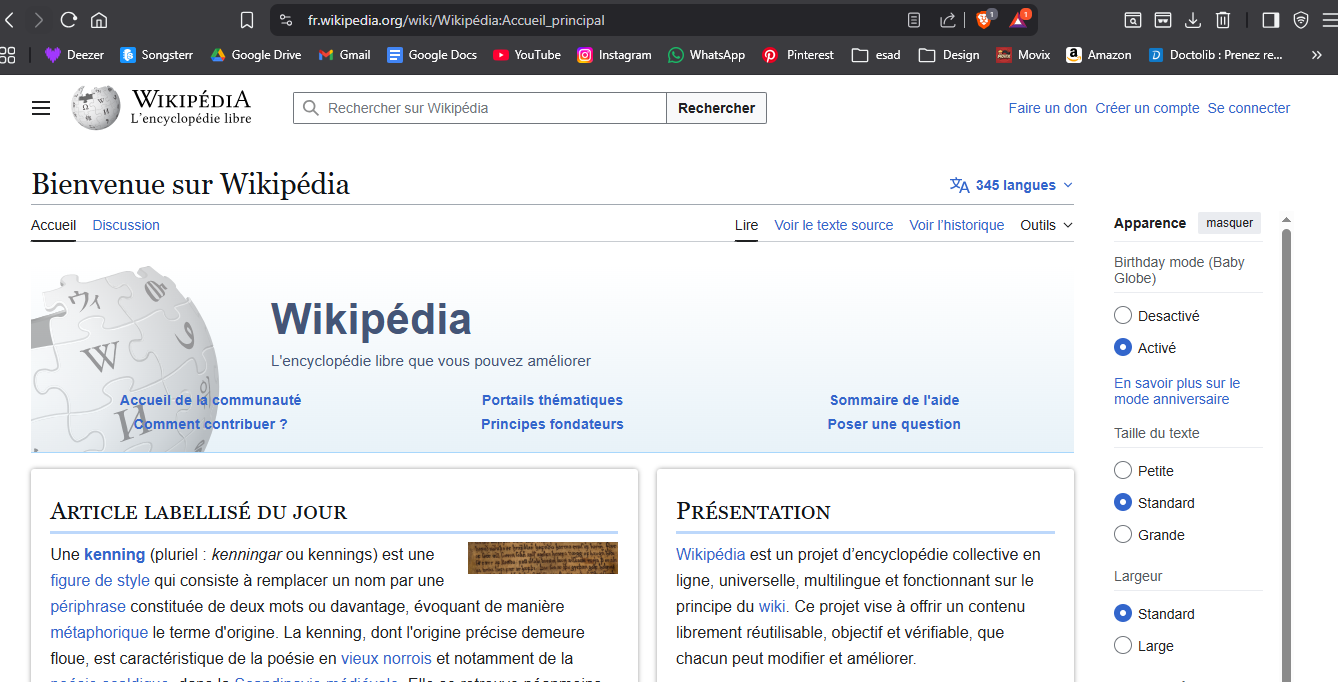Open the browser downloads icon
This screenshot has width=1338, height=682.
pos(1192,20)
